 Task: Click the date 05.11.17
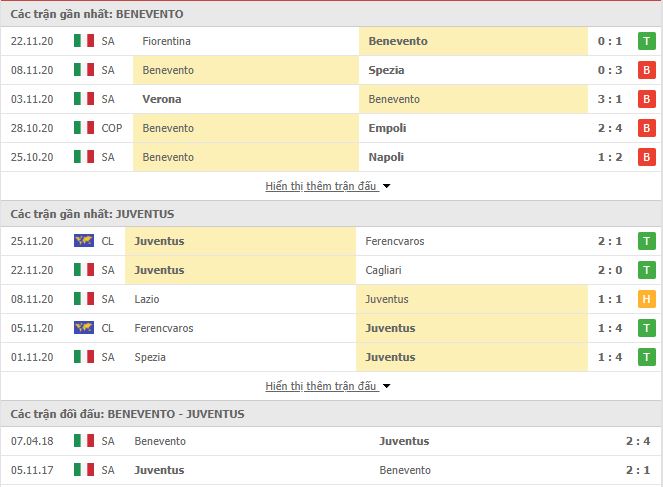click(32, 470)
